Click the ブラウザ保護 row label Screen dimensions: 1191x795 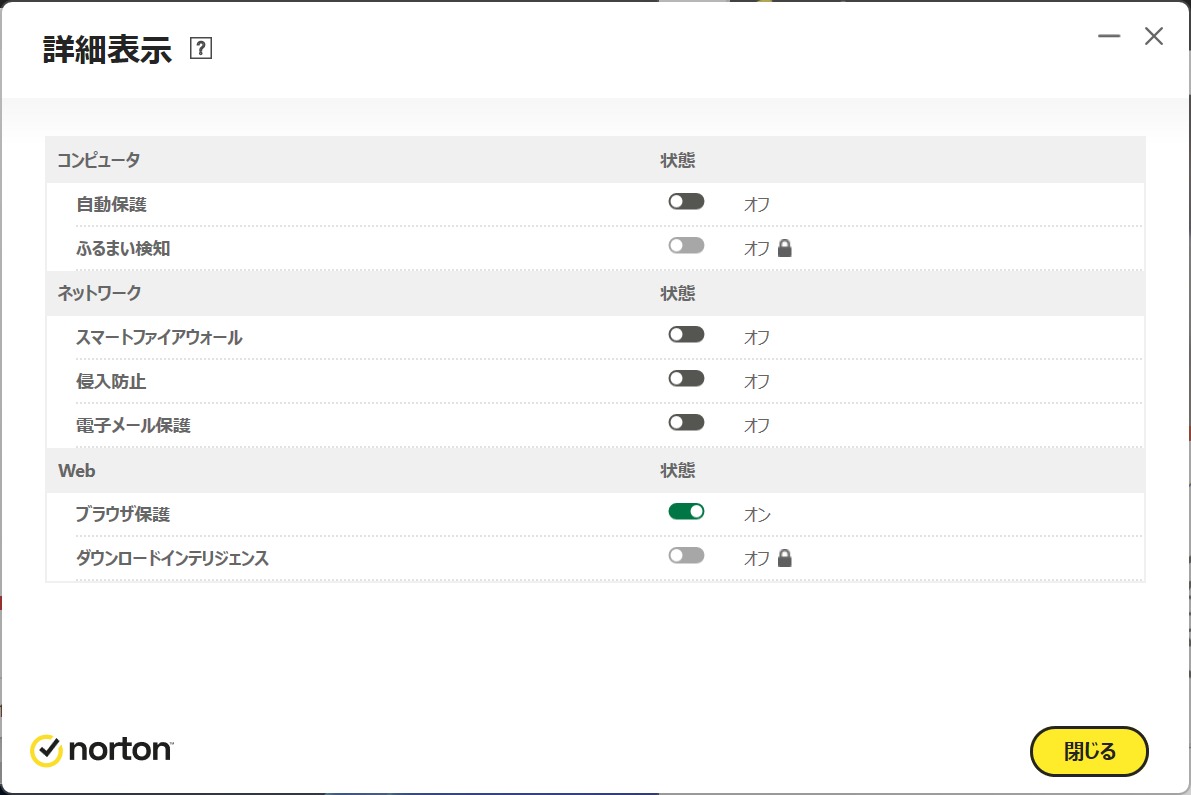tap(123, 514)
